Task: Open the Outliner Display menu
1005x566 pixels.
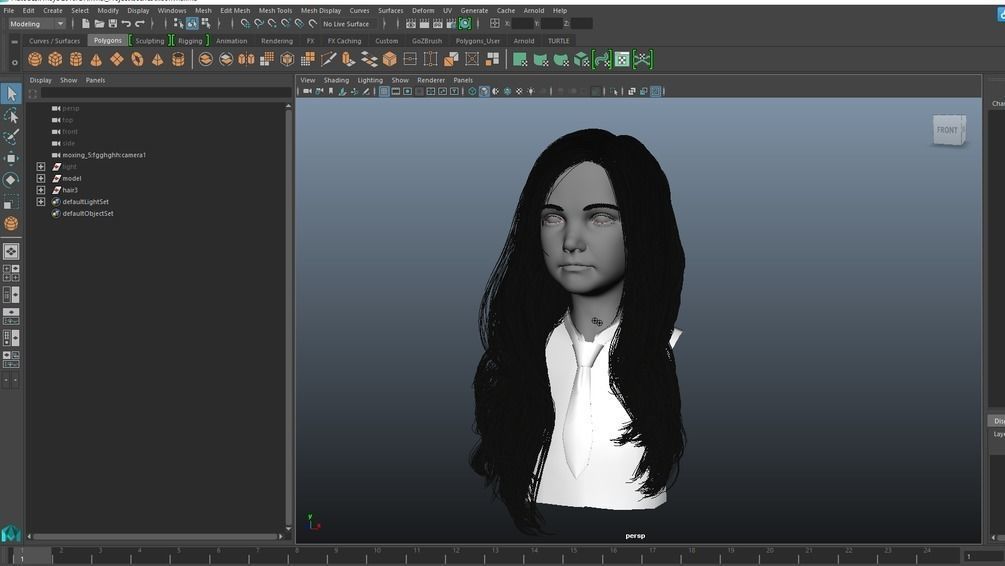Action: [40, 80]
